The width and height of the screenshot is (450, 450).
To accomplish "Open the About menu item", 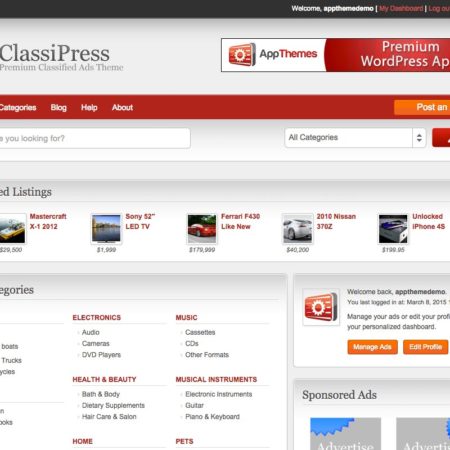I will point(122,107).
